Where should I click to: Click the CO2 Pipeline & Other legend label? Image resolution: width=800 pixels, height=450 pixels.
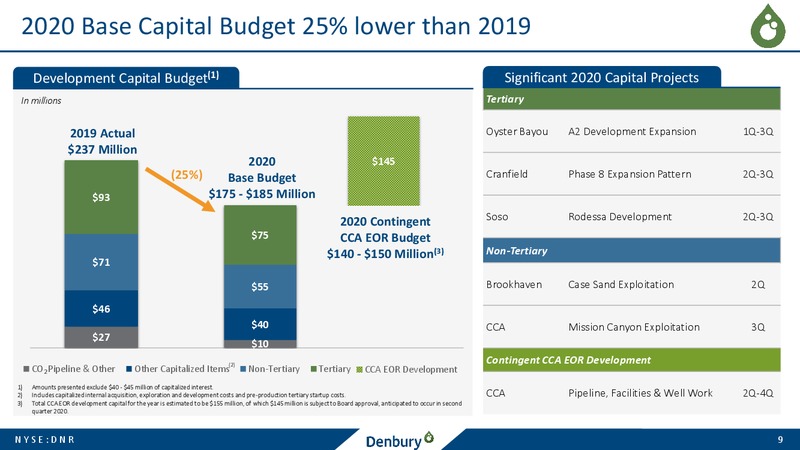click(x=73, y=369)
